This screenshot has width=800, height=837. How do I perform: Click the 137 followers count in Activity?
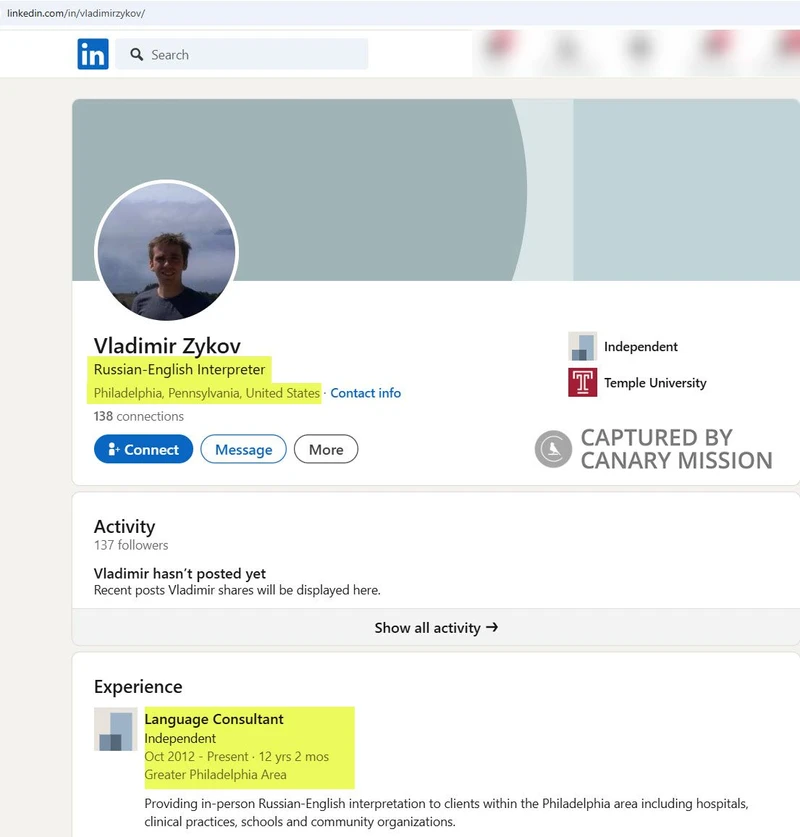click(x=131, y=546)
